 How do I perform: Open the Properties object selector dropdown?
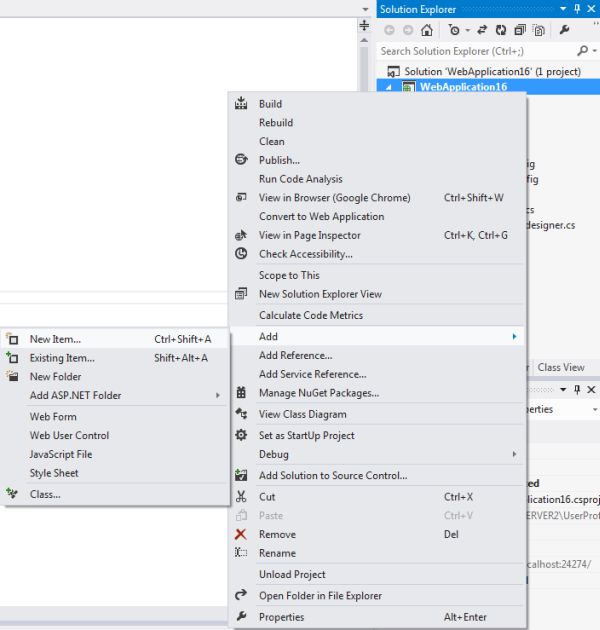(x=595, y=409)
